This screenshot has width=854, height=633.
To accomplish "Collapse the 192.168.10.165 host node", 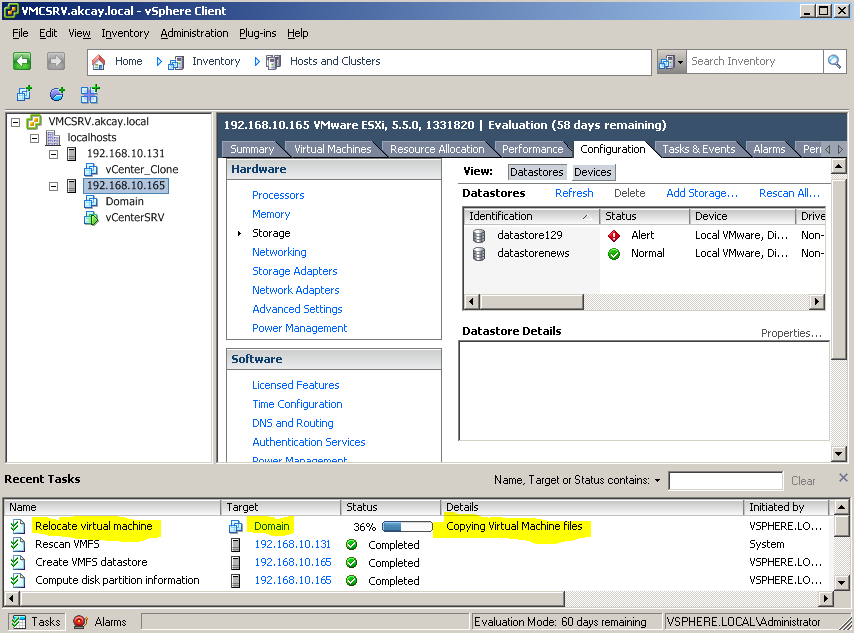I will [x=53, y=186].
